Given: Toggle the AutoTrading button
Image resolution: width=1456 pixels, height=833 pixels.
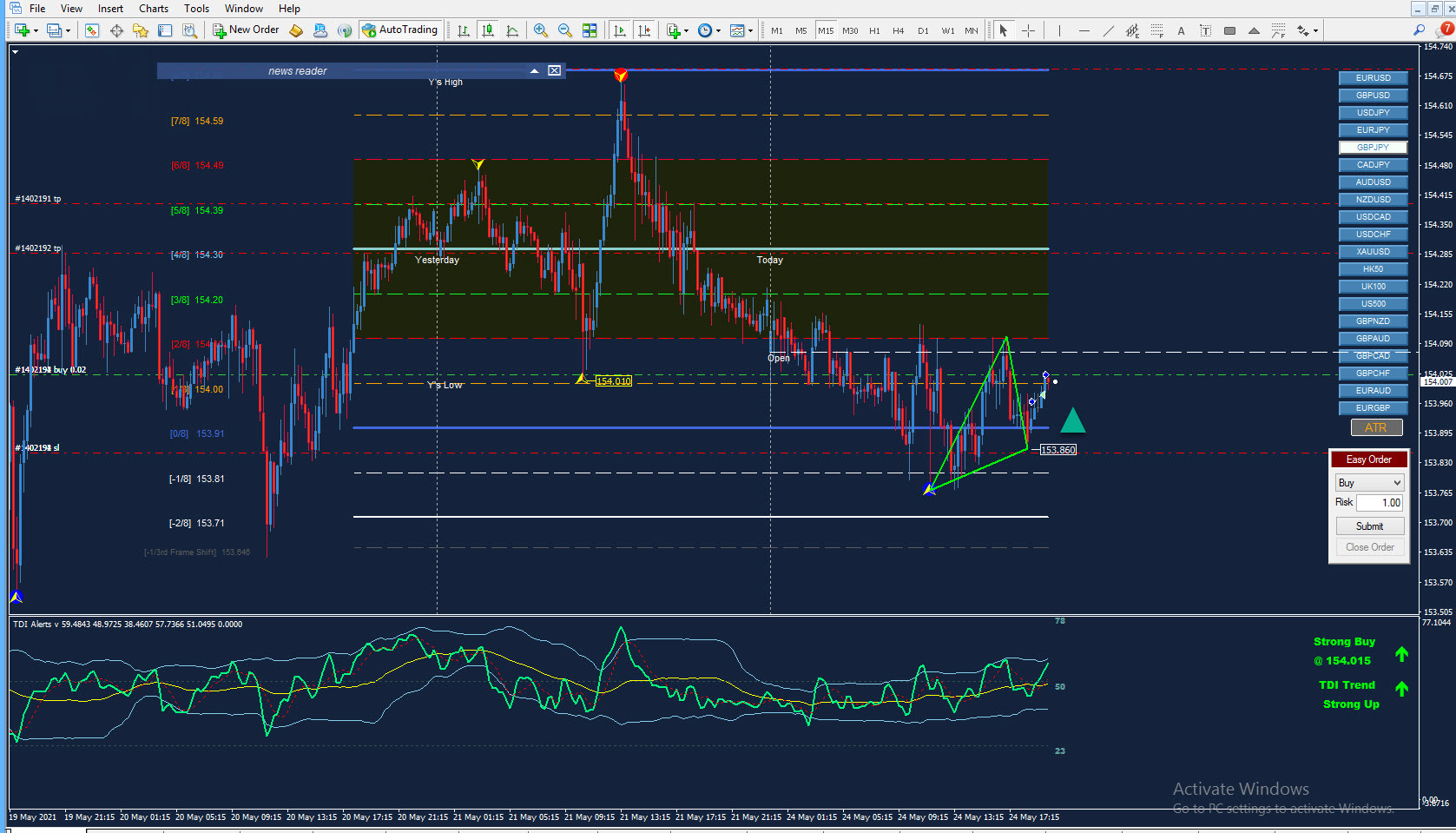Looking at the screenshot, I should (x=400, y=30).
